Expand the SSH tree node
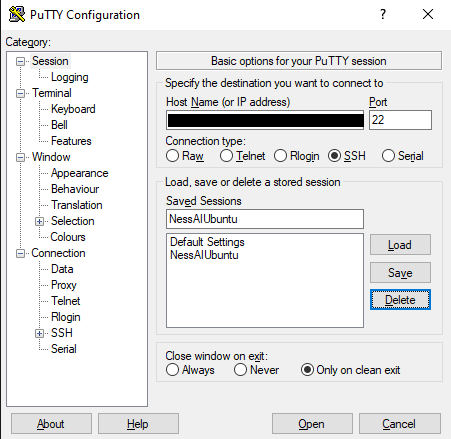This screenshot has height=439, width=451. click(x=40, y=333)
